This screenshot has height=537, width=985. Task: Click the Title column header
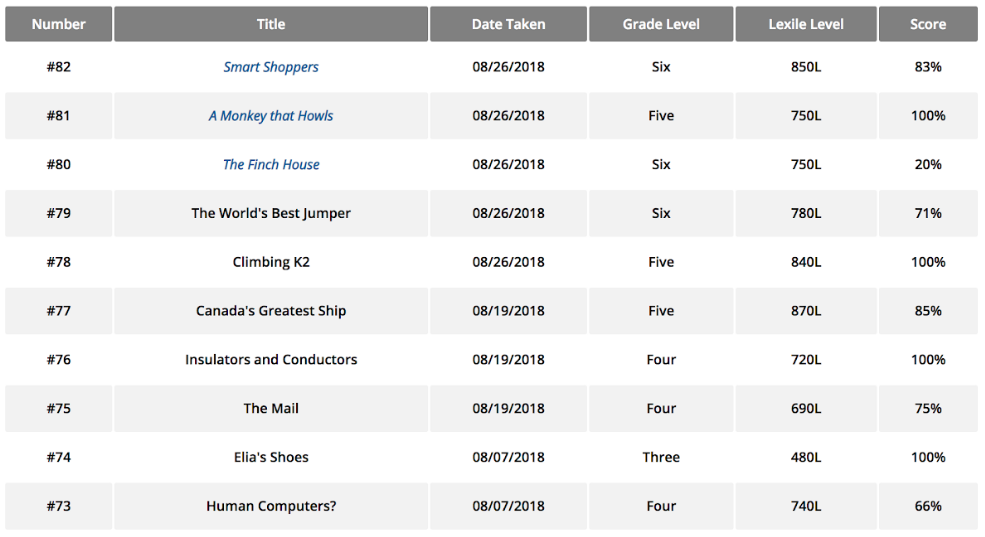coord(271,24)
